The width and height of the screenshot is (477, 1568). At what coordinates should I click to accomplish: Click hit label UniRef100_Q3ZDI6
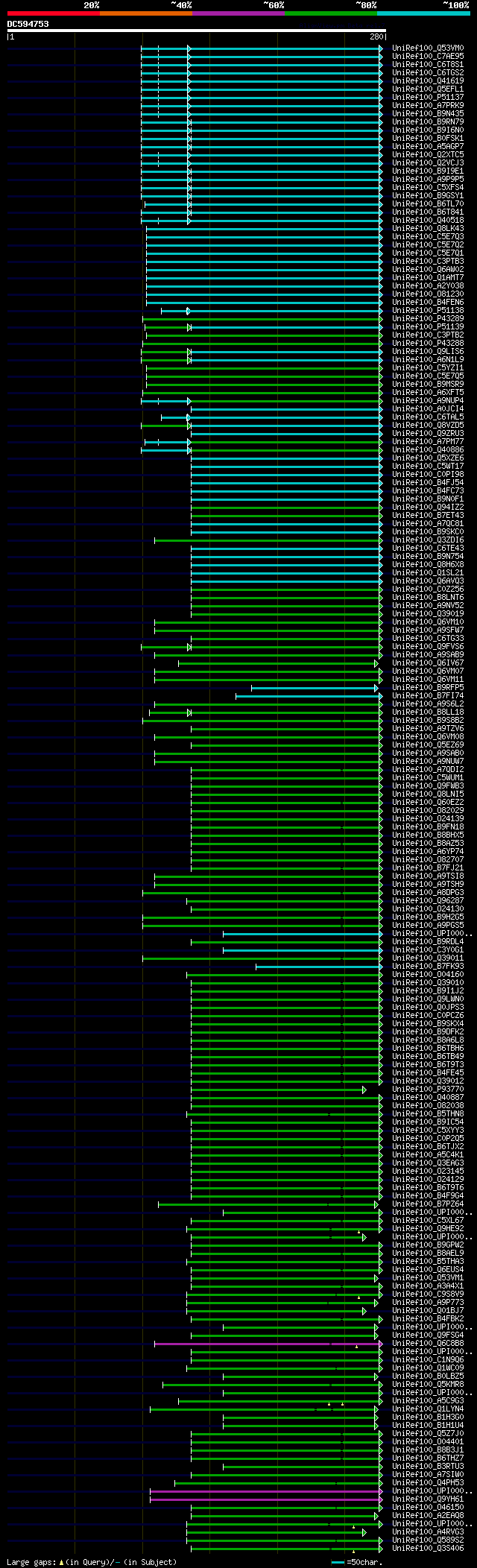[x=428, y=540]
